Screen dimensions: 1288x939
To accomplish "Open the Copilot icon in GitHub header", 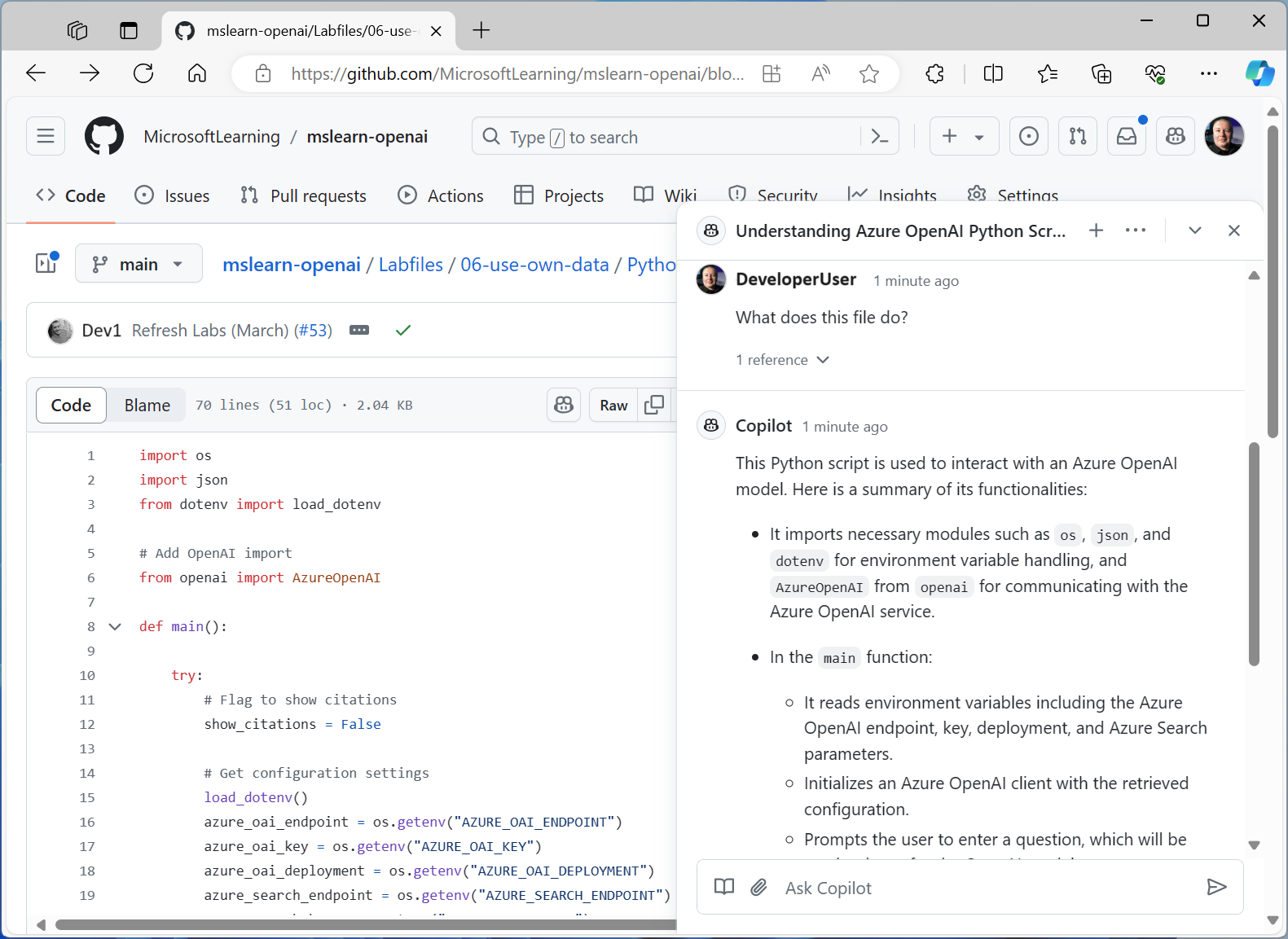I will pos(1176,136).
